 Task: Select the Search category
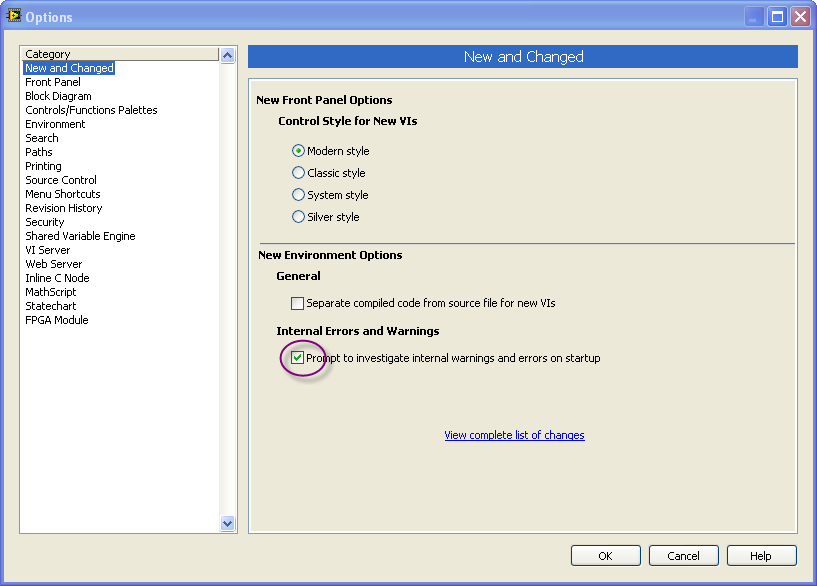coord(42,139)
